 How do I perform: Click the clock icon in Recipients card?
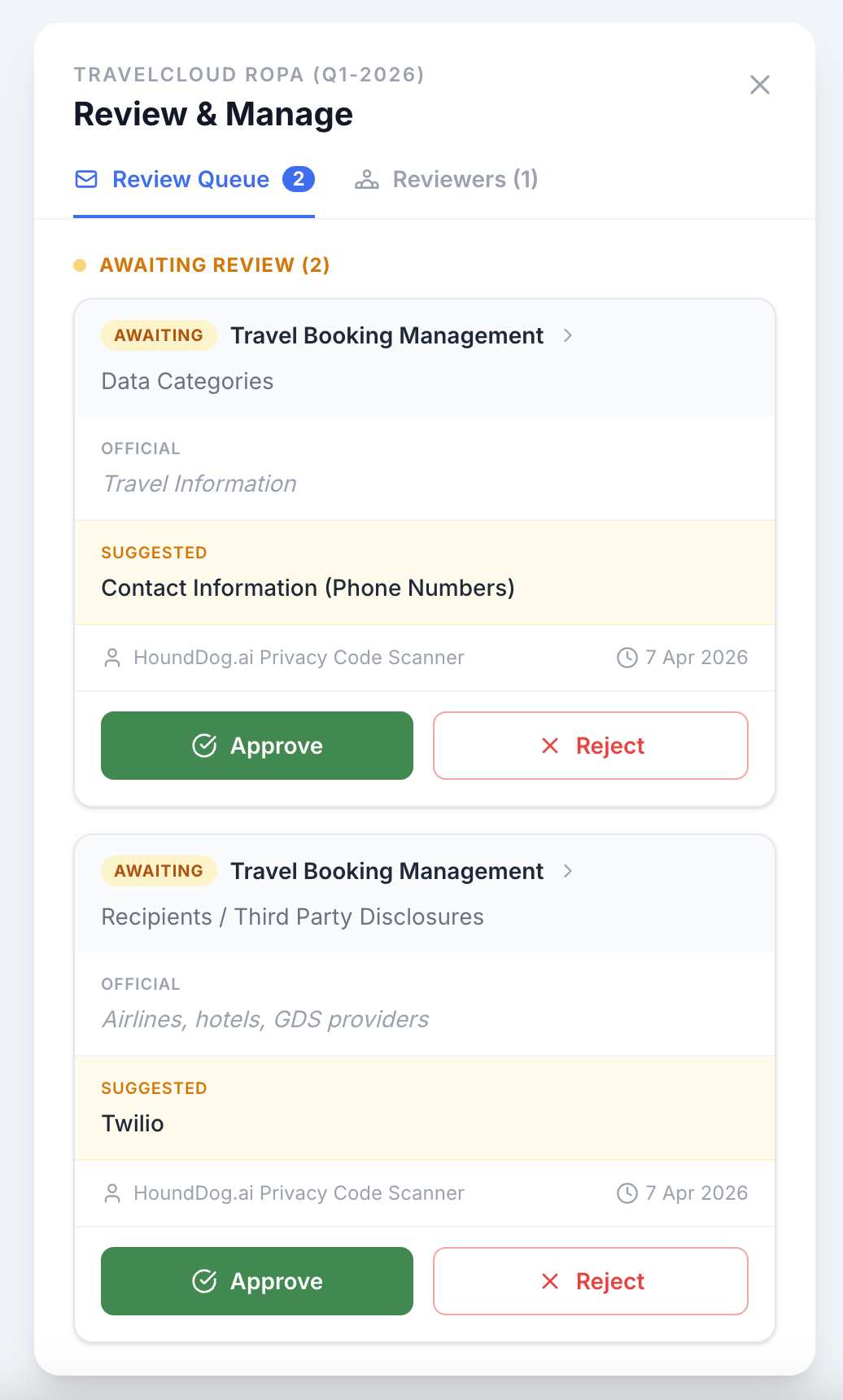click(627, 1193)
